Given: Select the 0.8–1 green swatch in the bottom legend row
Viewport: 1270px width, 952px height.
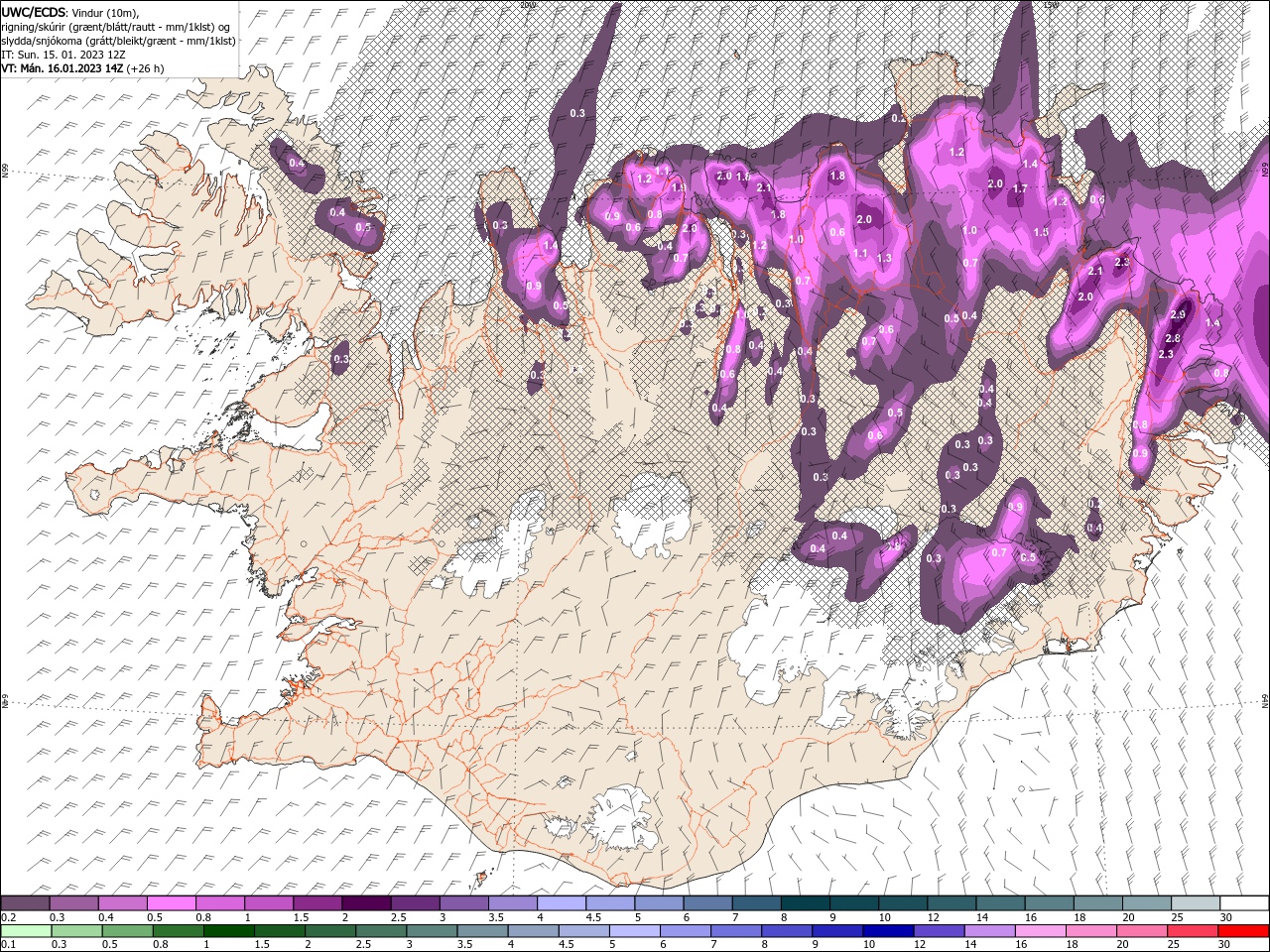Looking at the screenshot, I should (177, 931).
